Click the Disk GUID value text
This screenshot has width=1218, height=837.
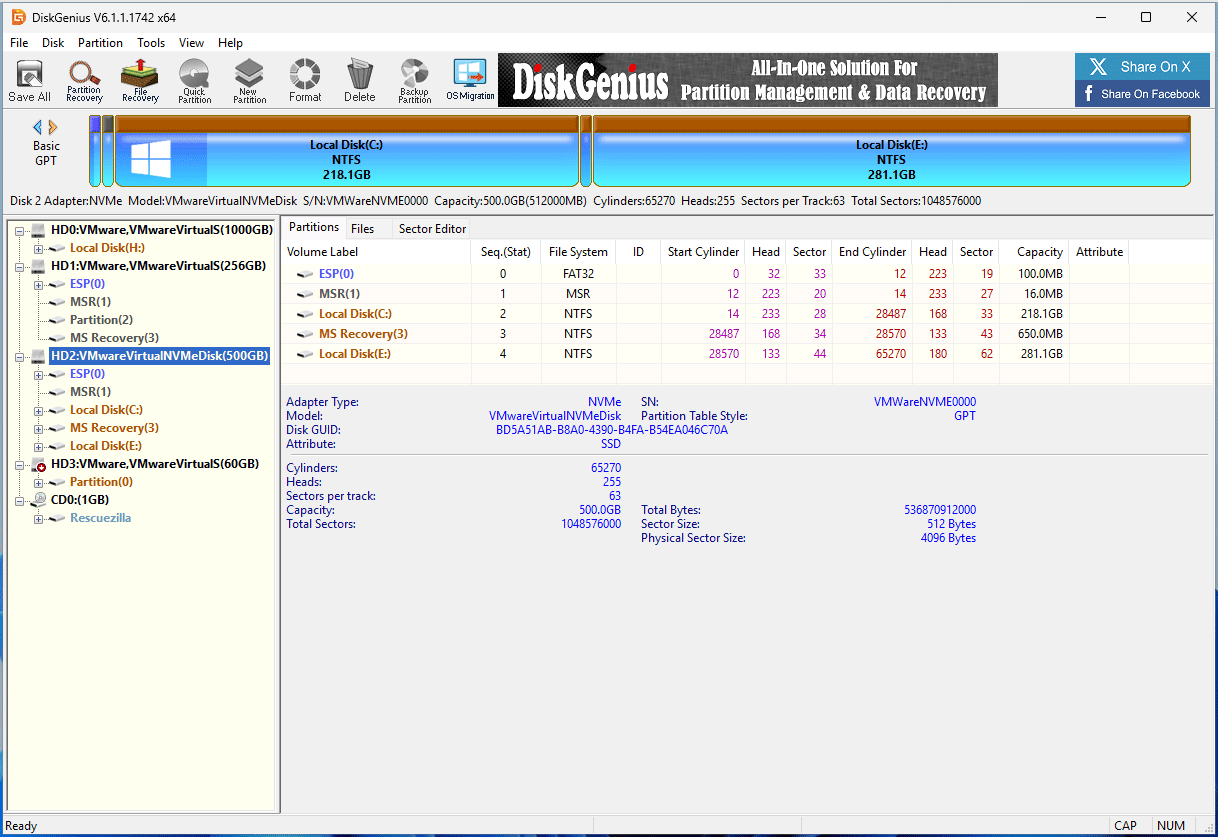[x=612, y=430]
